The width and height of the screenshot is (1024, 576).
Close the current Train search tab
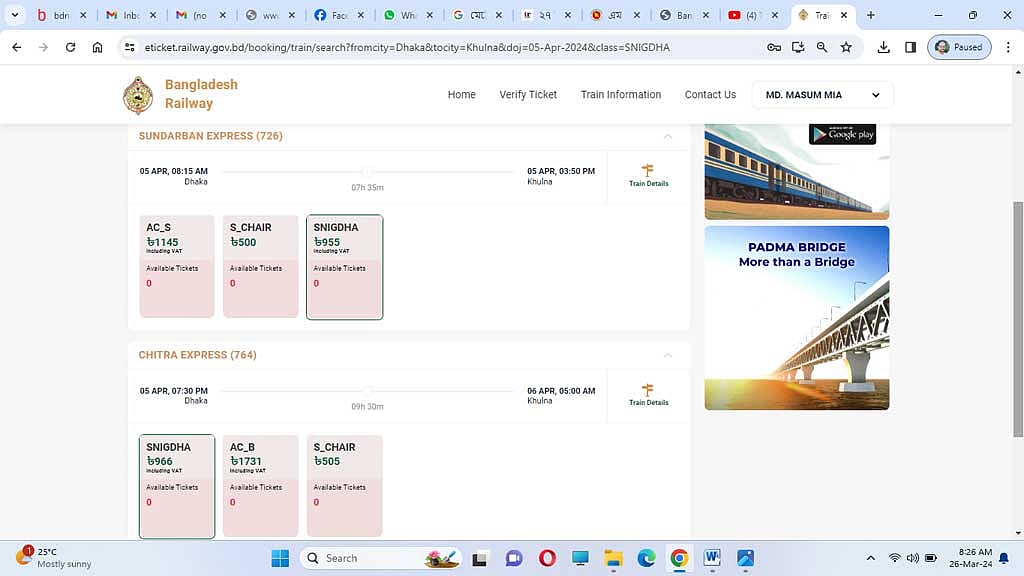coord(843,15)
